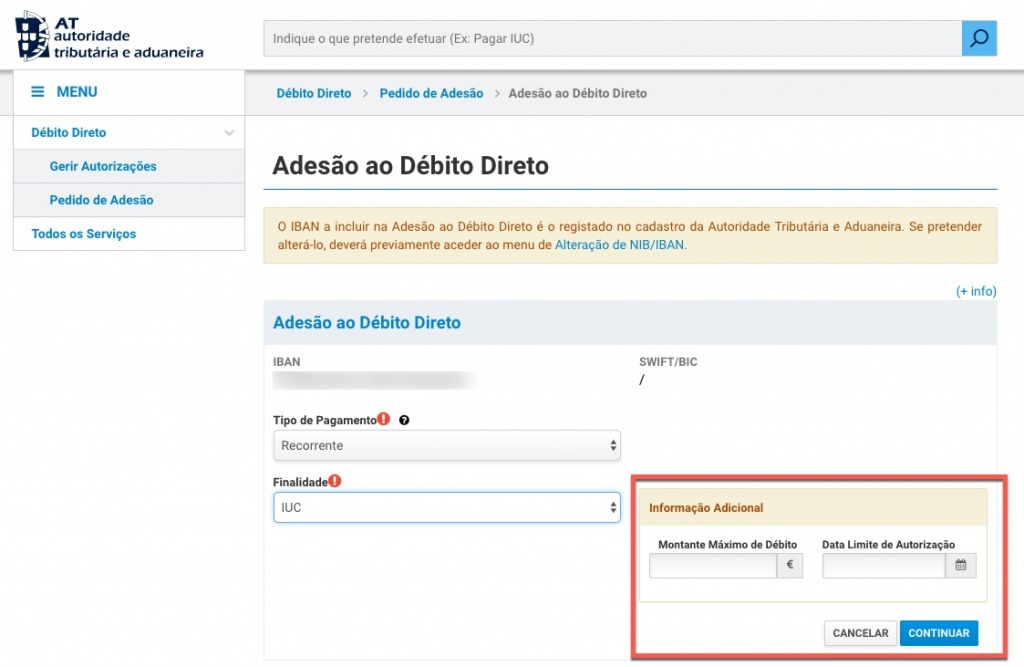This screenshot has height=667, width=1024.
Task: Select Pedido de Adesão in the sidebar
Action: pos(101,200)
